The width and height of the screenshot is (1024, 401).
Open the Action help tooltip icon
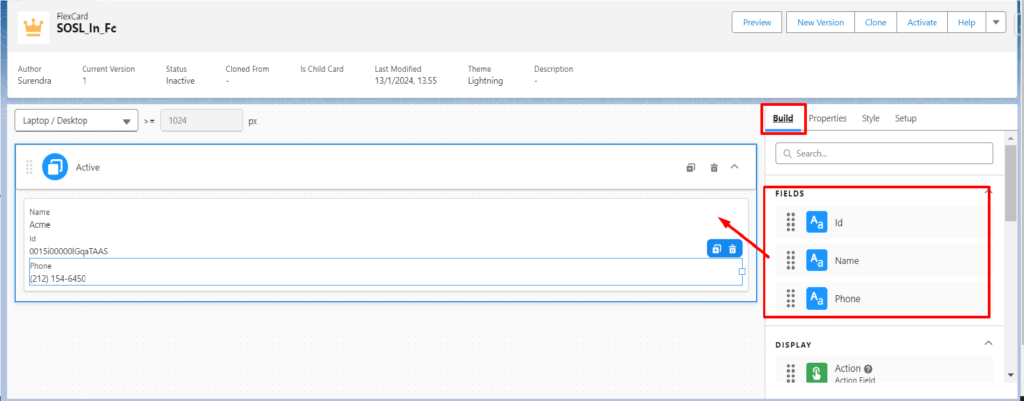tap(868, 369)
